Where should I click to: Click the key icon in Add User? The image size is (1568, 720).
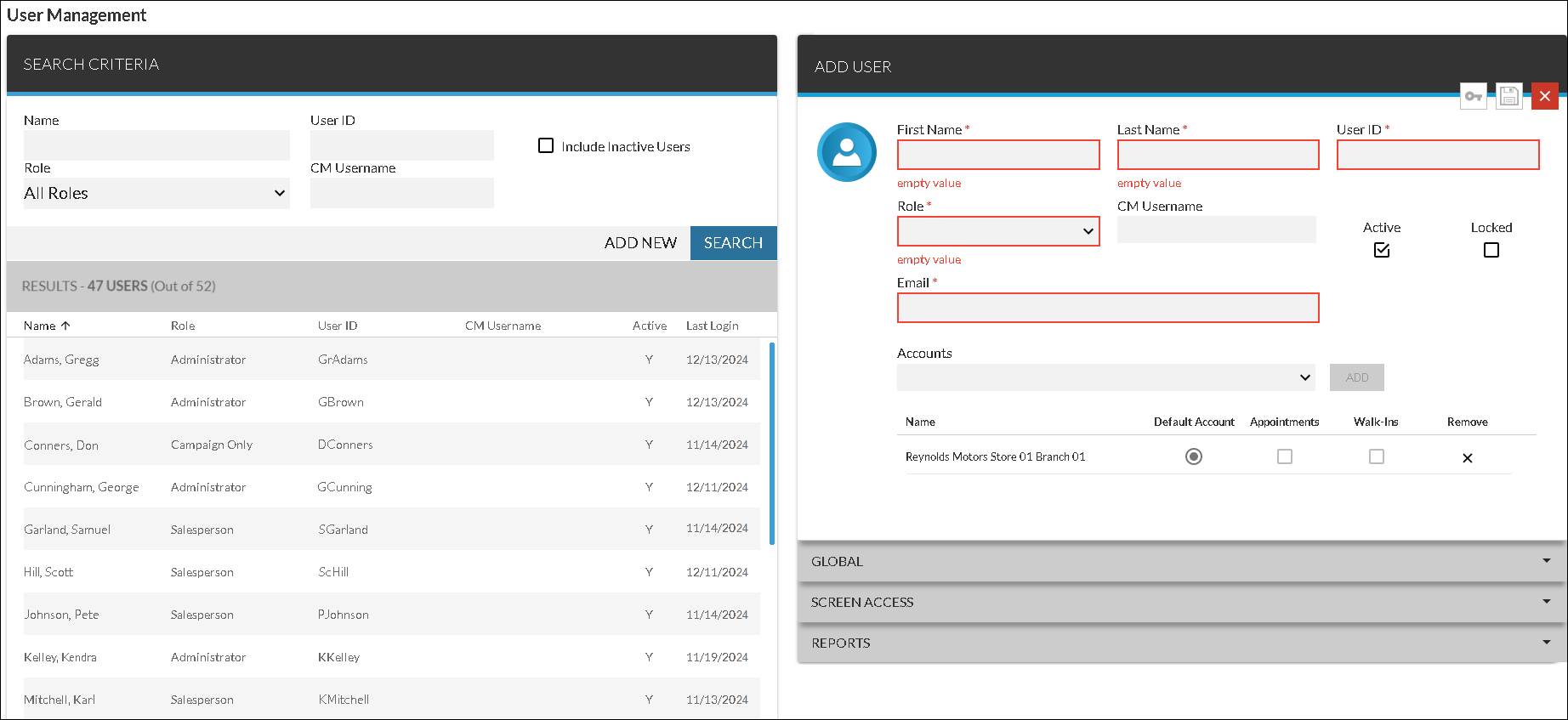point(1474,96)
